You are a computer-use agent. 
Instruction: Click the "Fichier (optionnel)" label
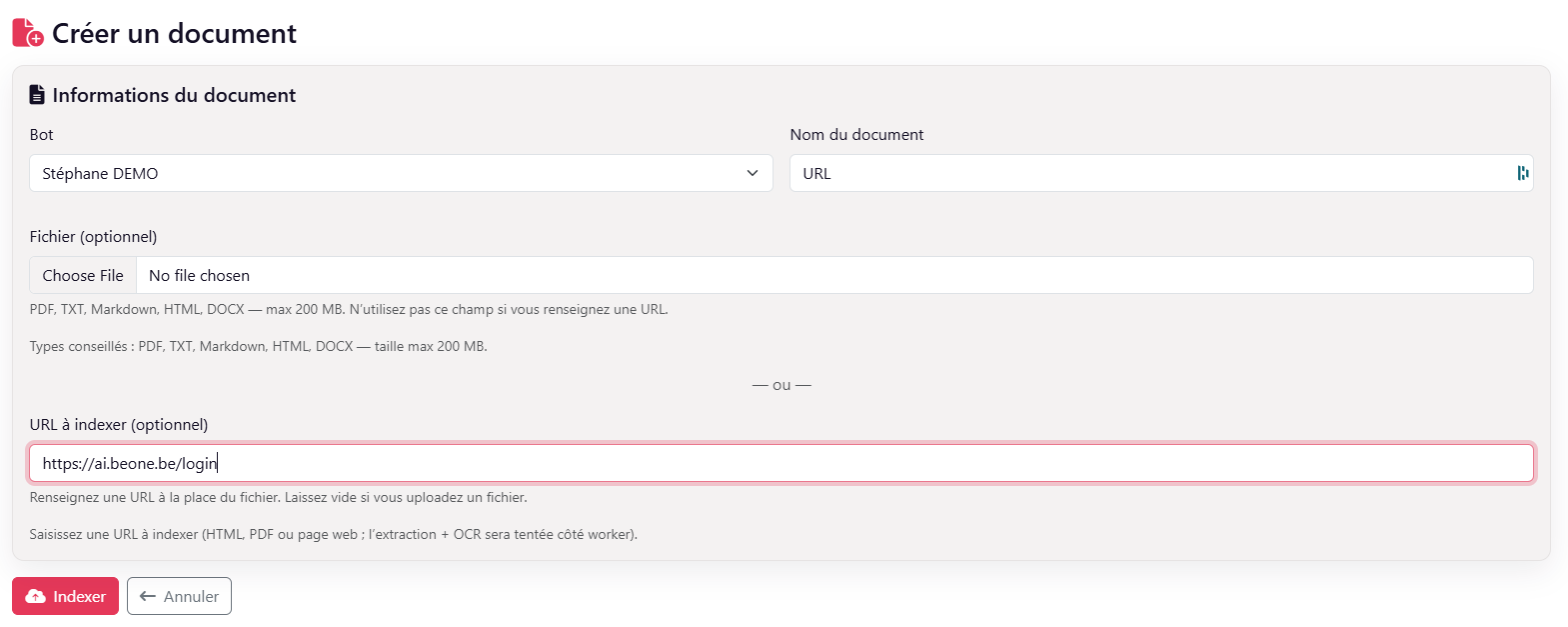point(93,237)
